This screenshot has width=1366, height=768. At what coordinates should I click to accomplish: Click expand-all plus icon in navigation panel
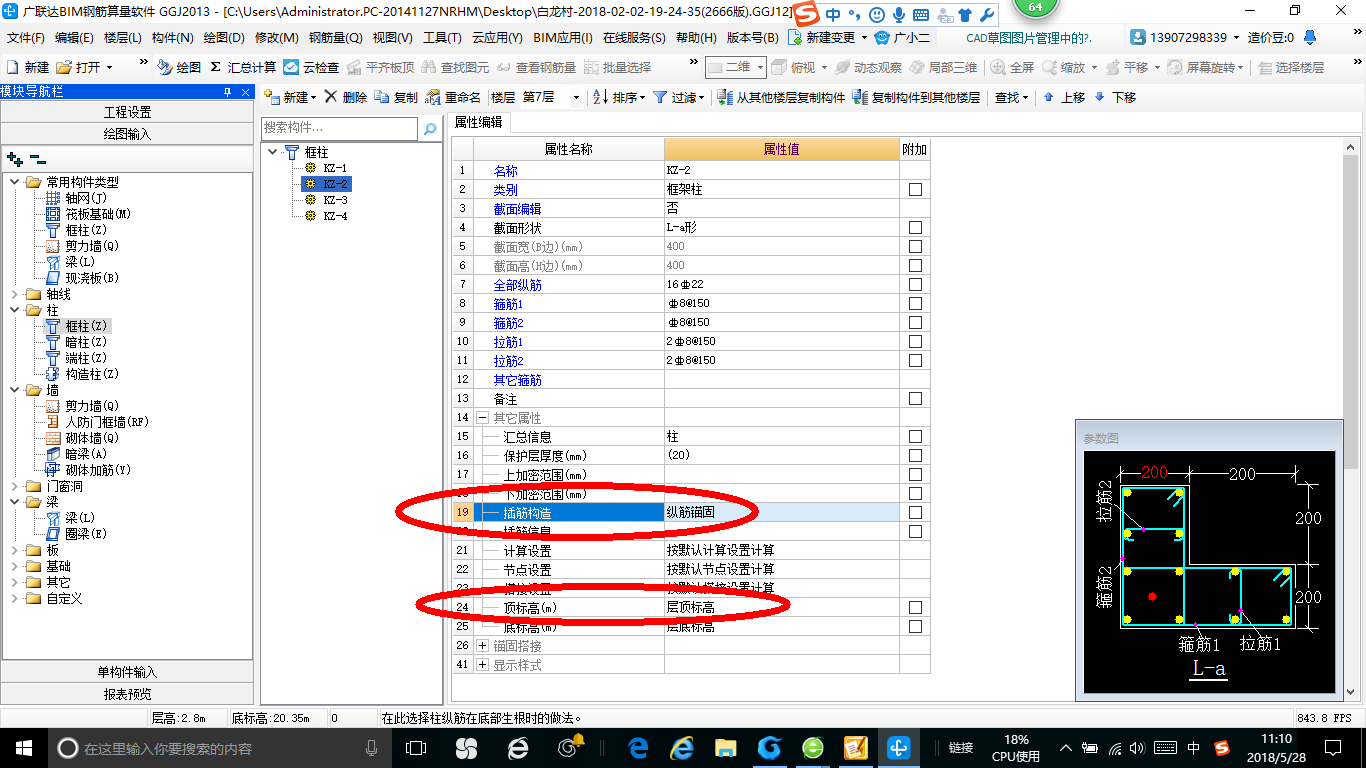tap(15, 159)
